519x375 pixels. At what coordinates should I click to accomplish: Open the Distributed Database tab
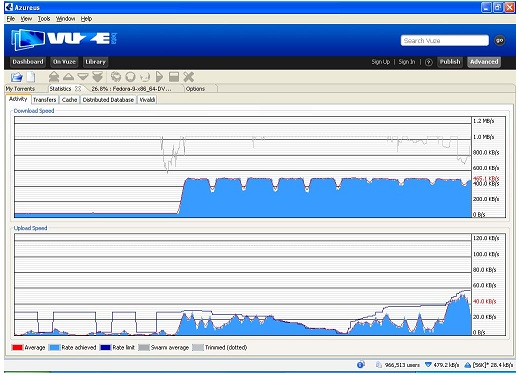coord(108,100)
